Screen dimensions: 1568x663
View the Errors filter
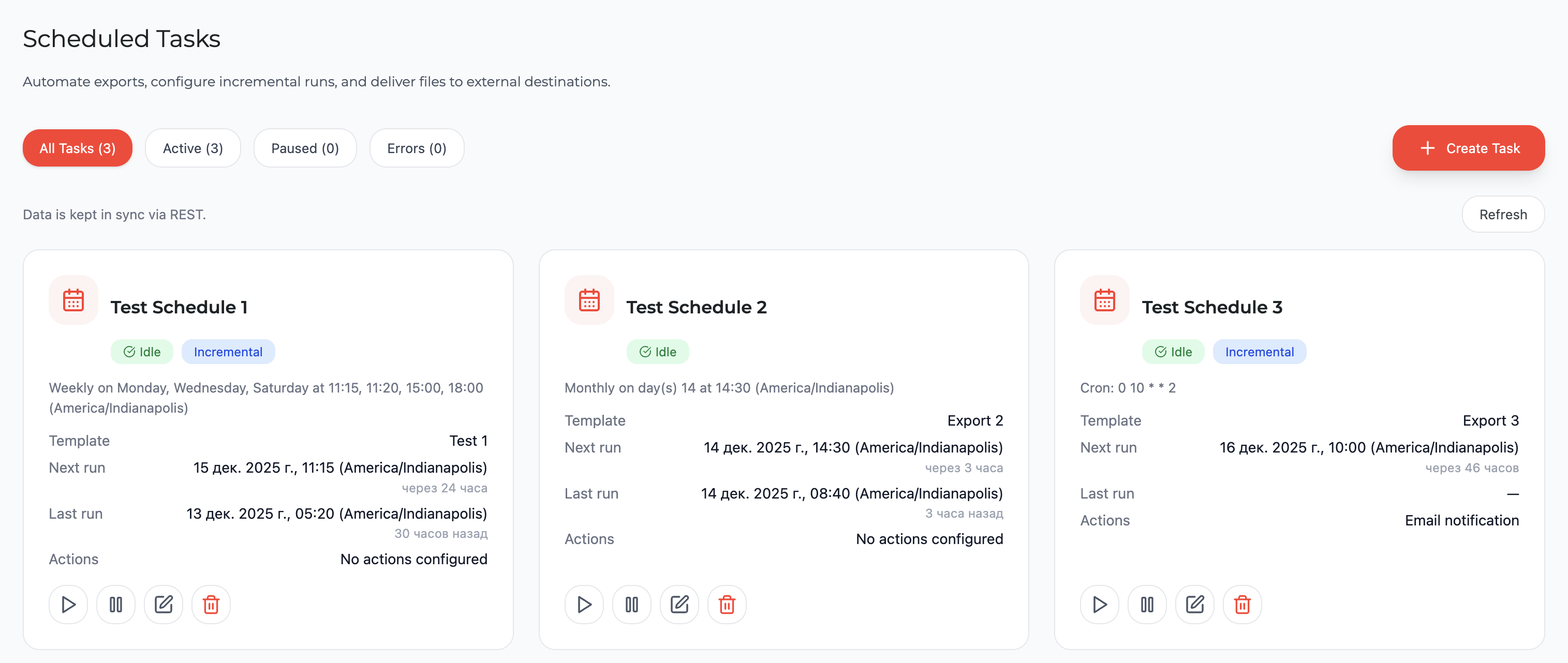(417, 148)
